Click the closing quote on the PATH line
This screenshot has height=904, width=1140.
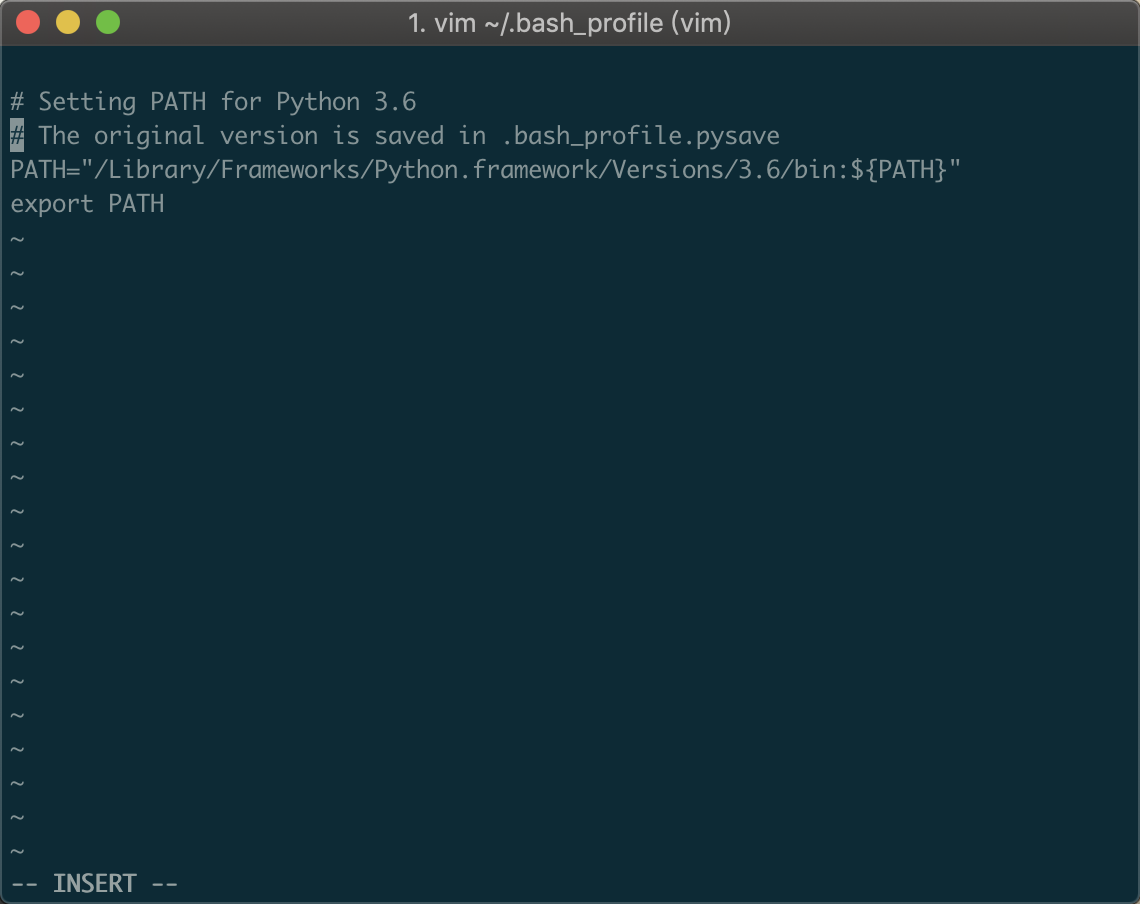[x=955, y=169]
